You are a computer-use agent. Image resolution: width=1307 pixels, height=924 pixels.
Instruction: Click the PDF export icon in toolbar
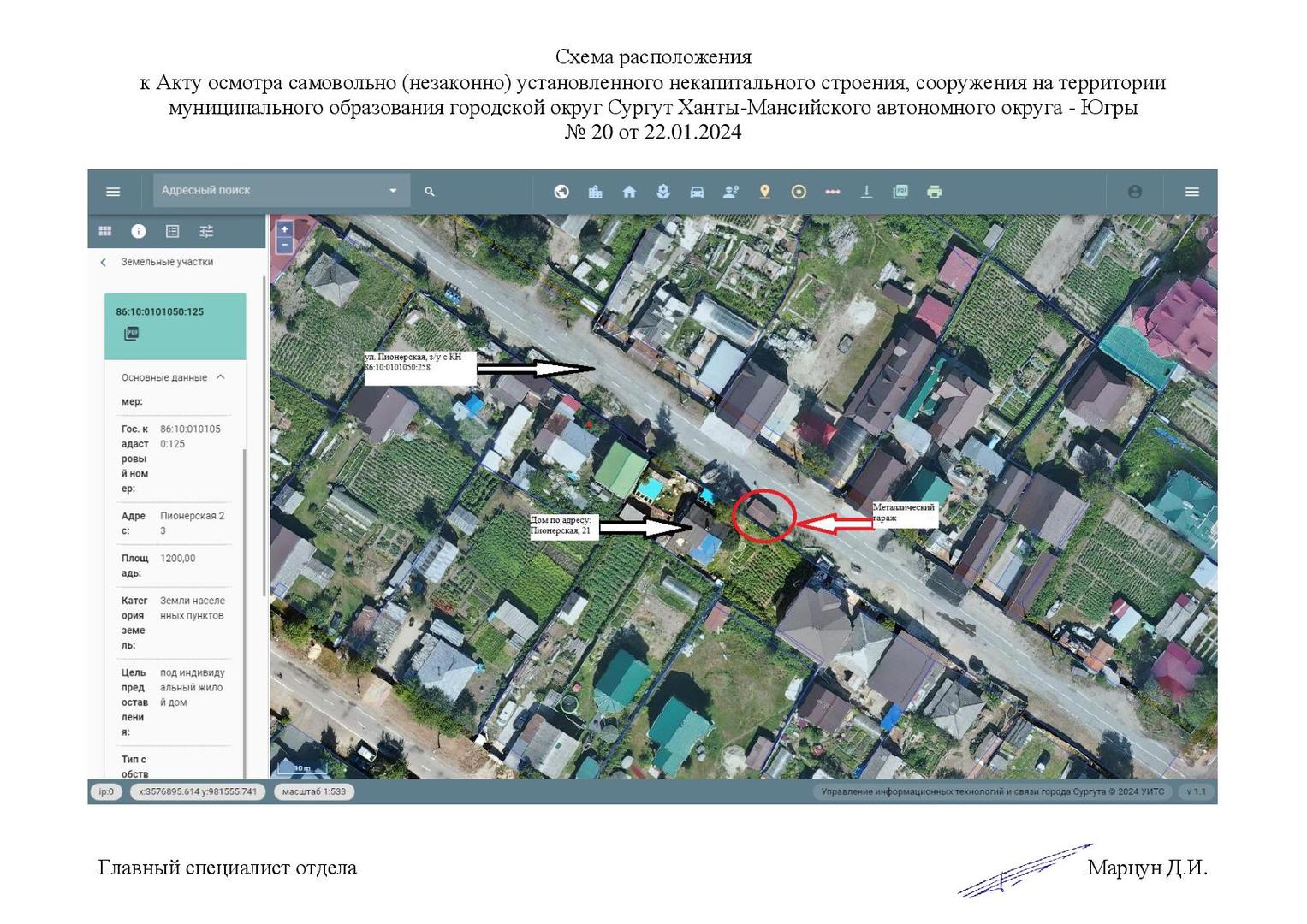click(x=900, y=192)
